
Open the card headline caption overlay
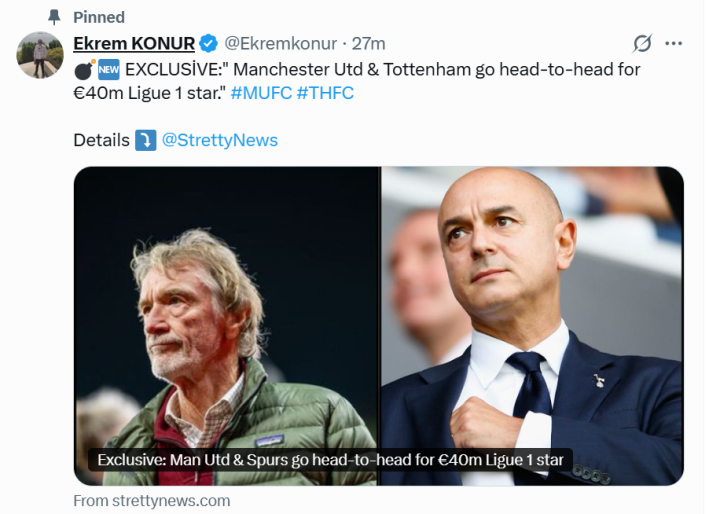click(330, 460)
